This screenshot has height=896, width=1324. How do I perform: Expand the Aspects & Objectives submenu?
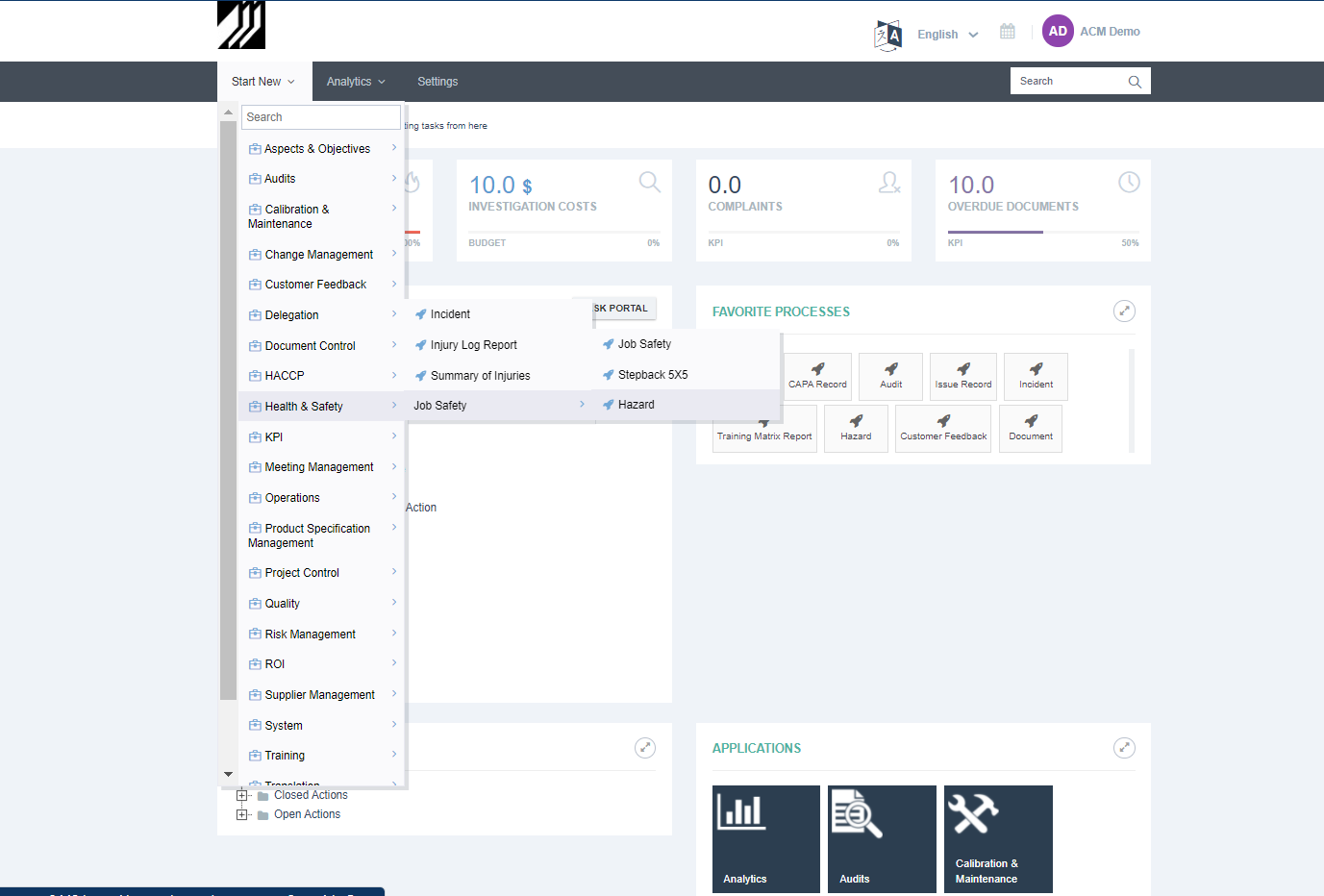tap(394, 148)
